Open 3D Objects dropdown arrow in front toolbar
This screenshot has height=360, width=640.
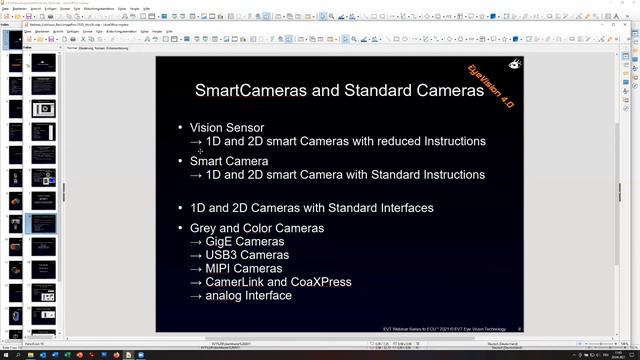pos(521,40)
